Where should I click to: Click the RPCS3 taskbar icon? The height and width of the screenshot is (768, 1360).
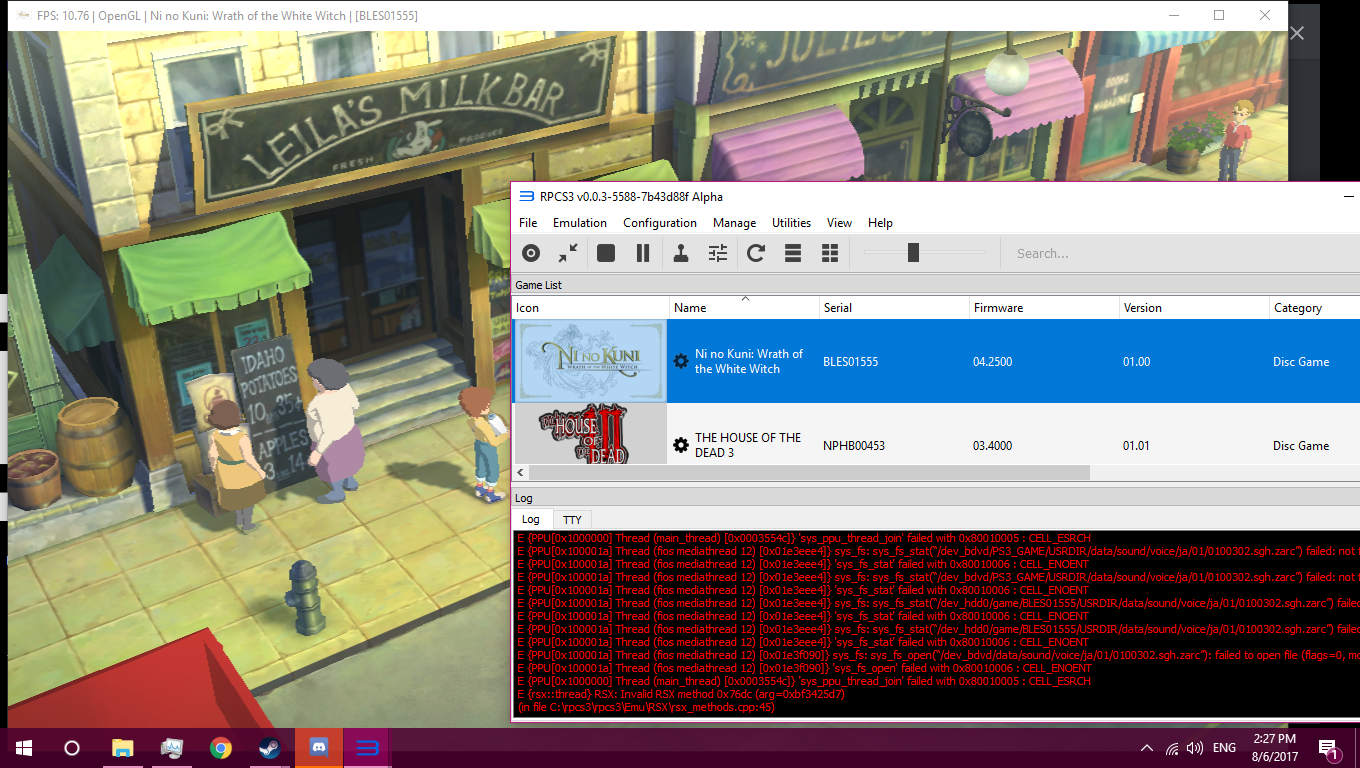[x=368, y=748]
